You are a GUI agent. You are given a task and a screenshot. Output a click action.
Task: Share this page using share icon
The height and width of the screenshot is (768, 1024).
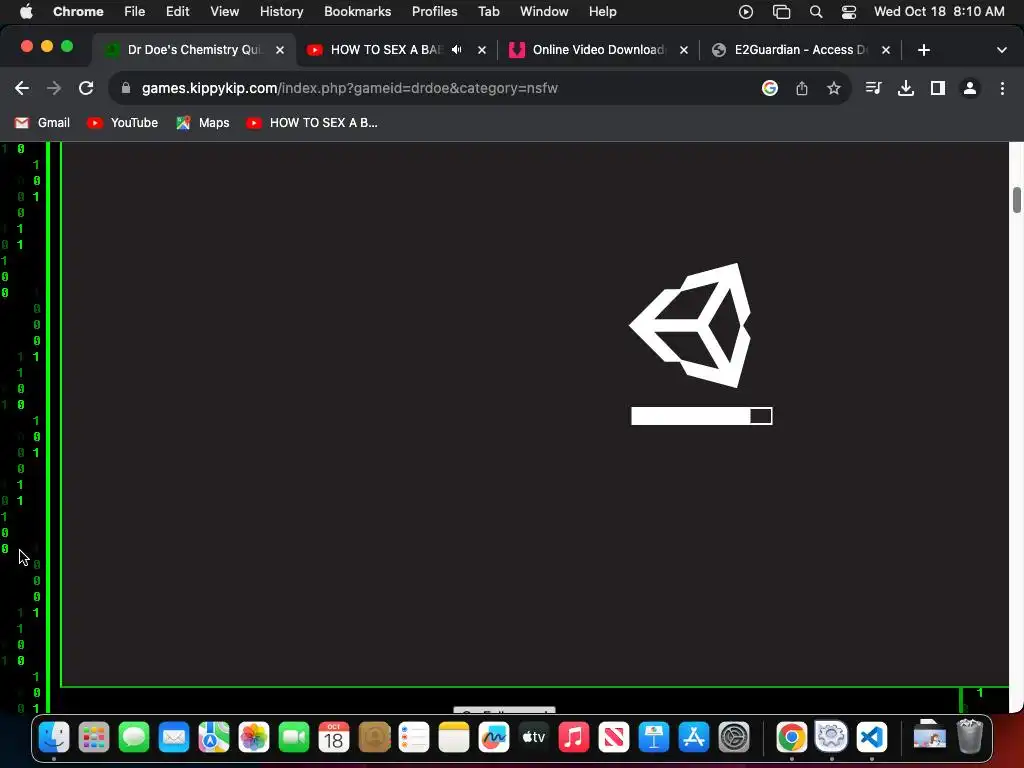[802, 88]
